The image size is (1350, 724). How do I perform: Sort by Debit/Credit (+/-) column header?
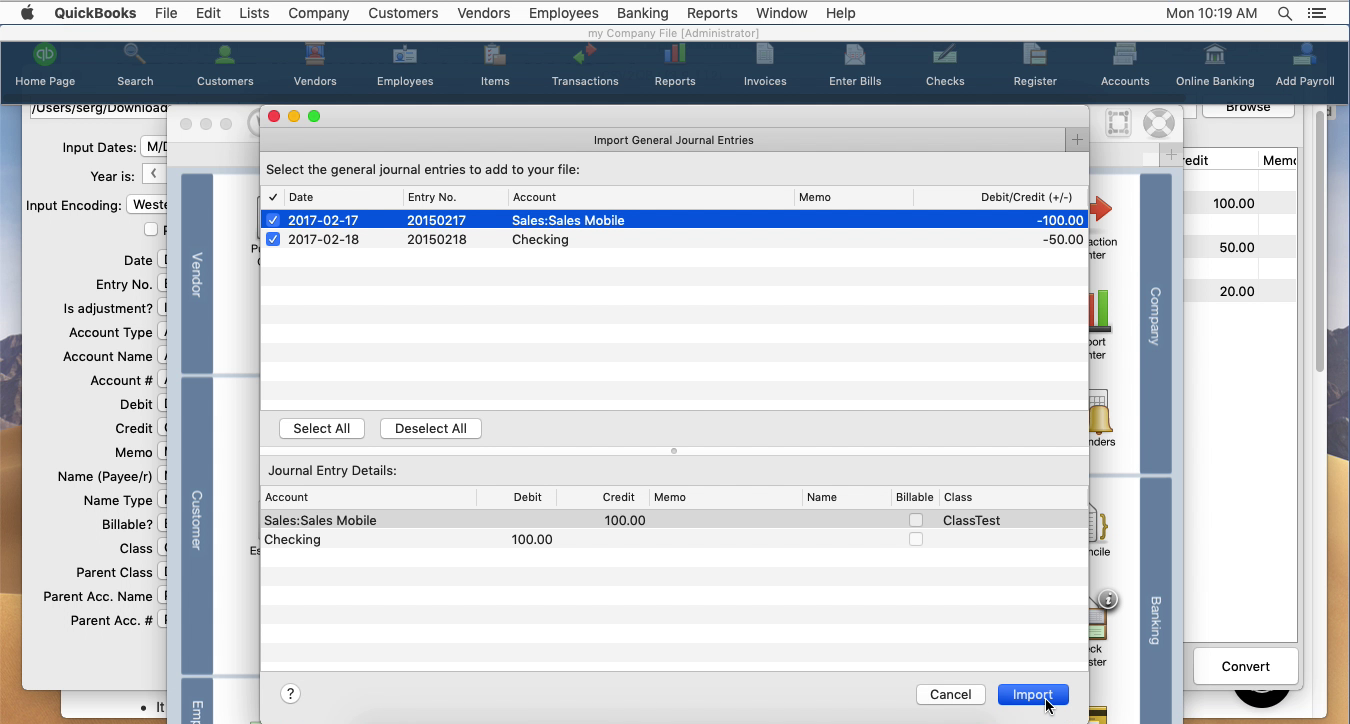tap(1000, 197)
